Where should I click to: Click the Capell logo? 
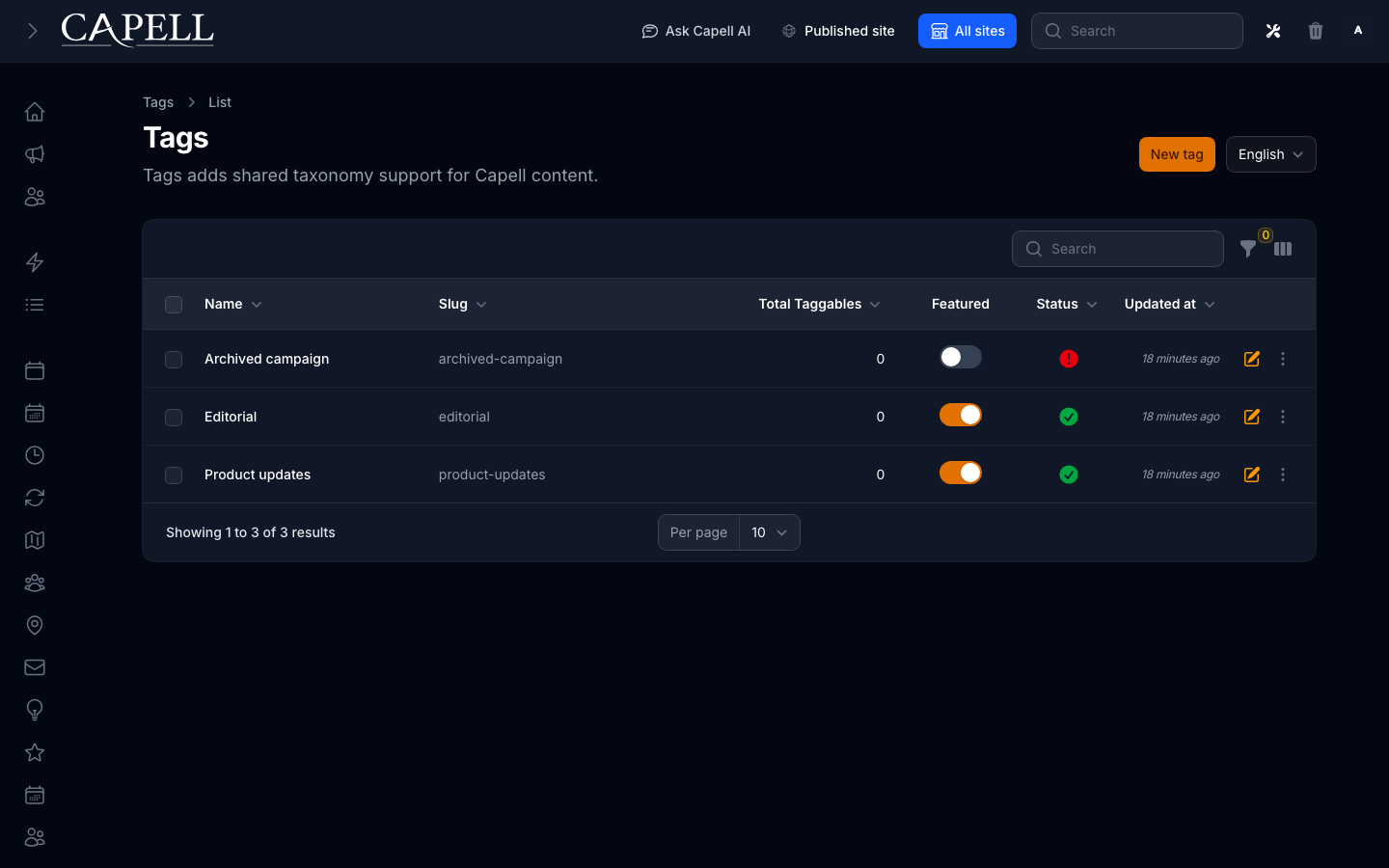point(137,30)
